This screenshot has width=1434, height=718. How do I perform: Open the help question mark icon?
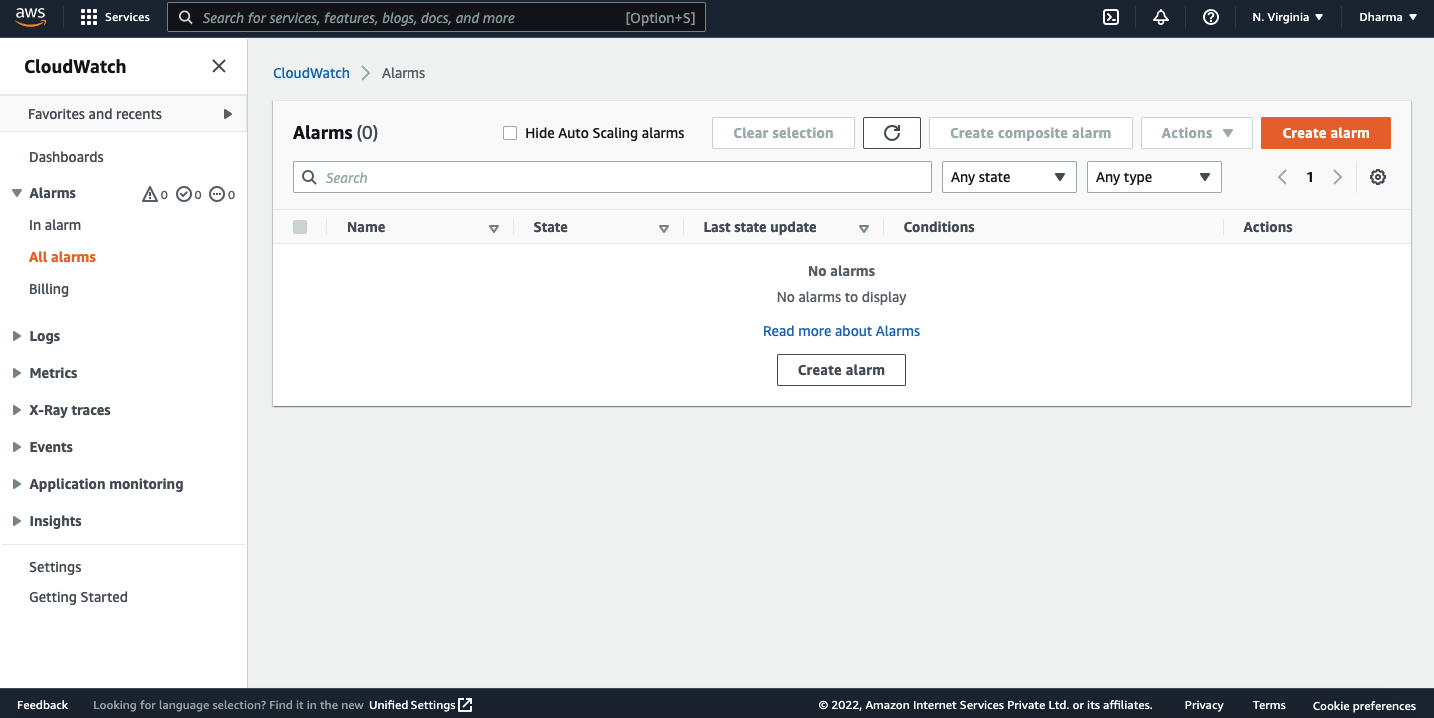tap(1211, 17)
